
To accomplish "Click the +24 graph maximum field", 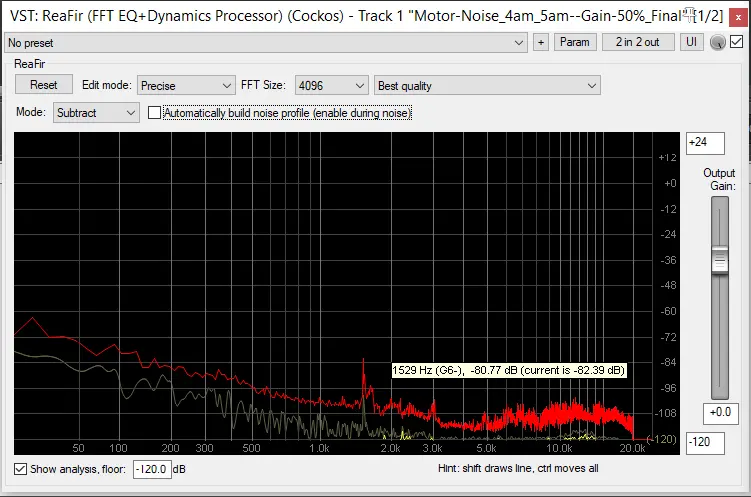I will [x=705, y=143].
